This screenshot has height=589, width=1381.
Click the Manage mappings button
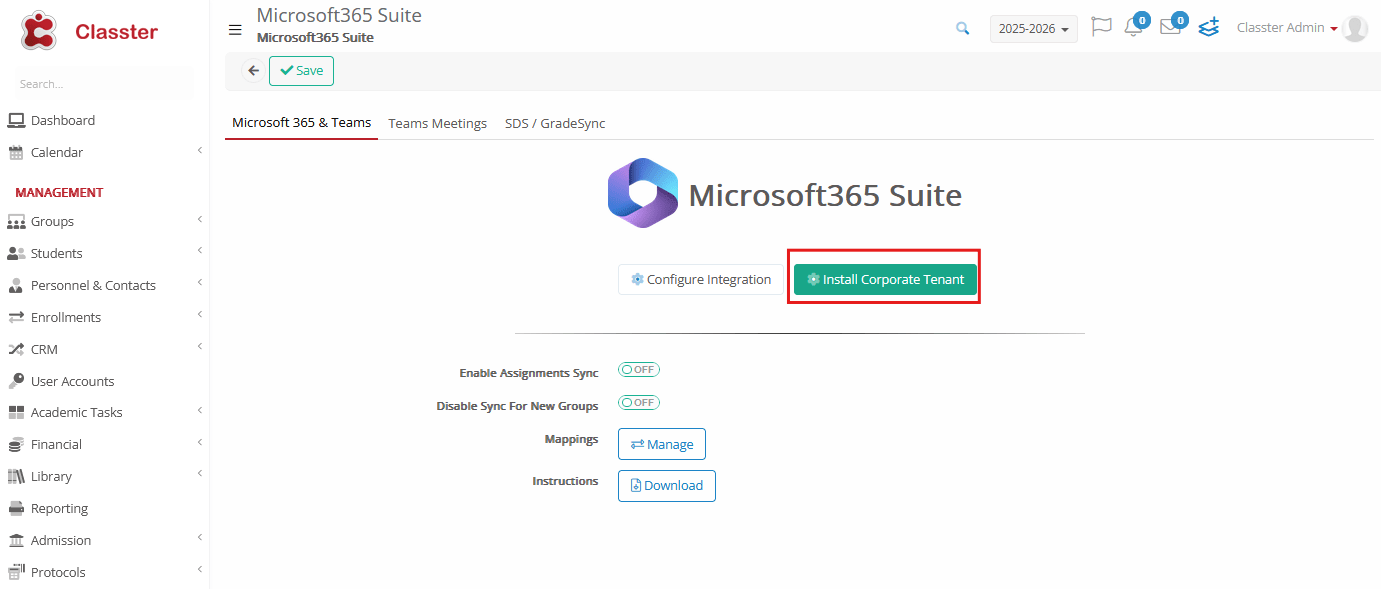click(x=662, y=444)
